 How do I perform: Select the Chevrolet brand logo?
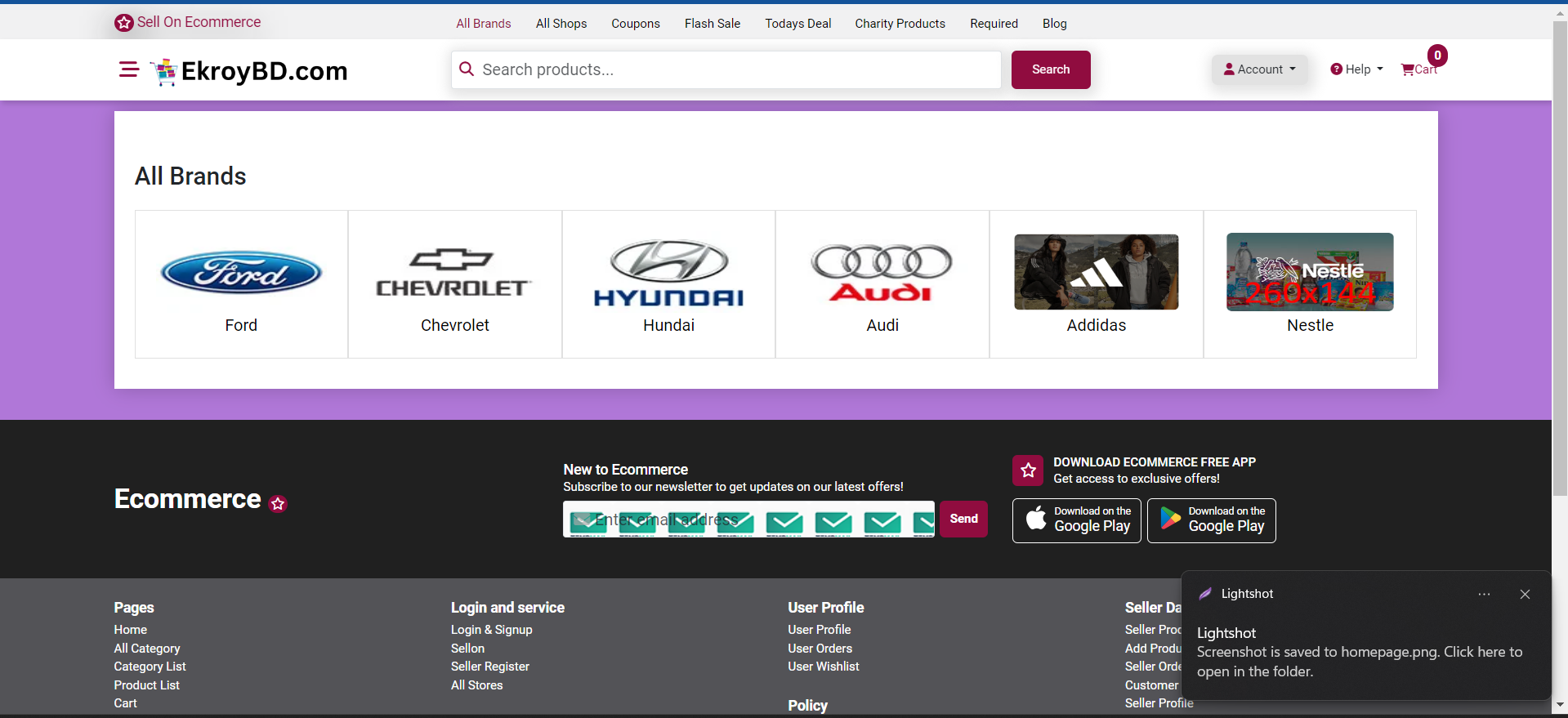[454, 272]
